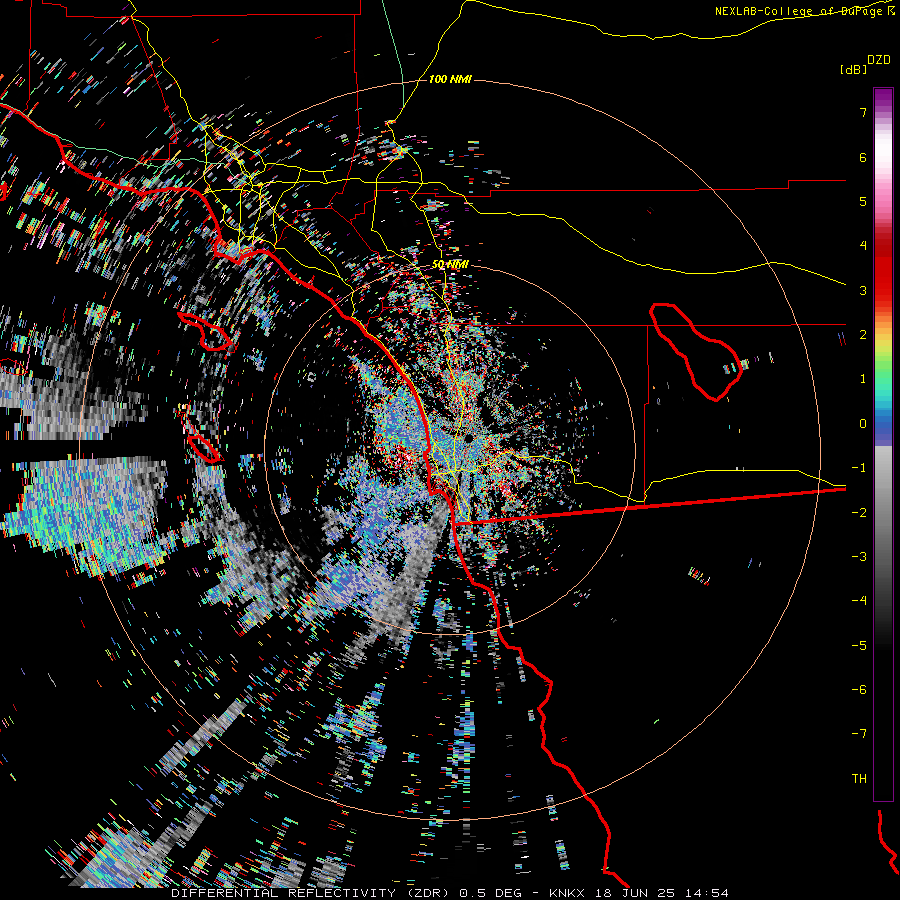This screenshot has height=900, width=900.
Task: Click the -7 value on the dB scale
Action: tap(859, 734)
